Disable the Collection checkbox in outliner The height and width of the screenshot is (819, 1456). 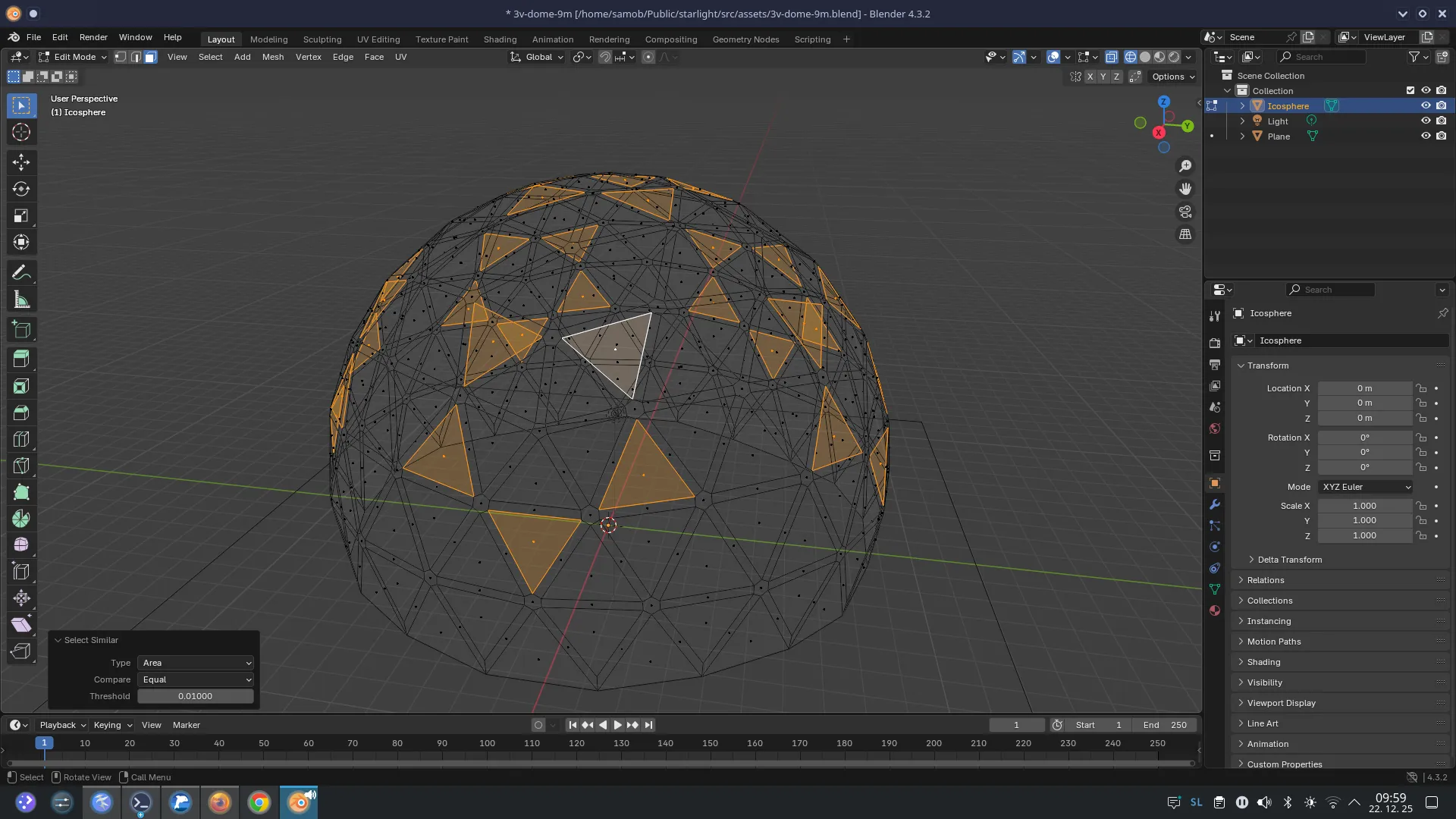pos(1409,90)
